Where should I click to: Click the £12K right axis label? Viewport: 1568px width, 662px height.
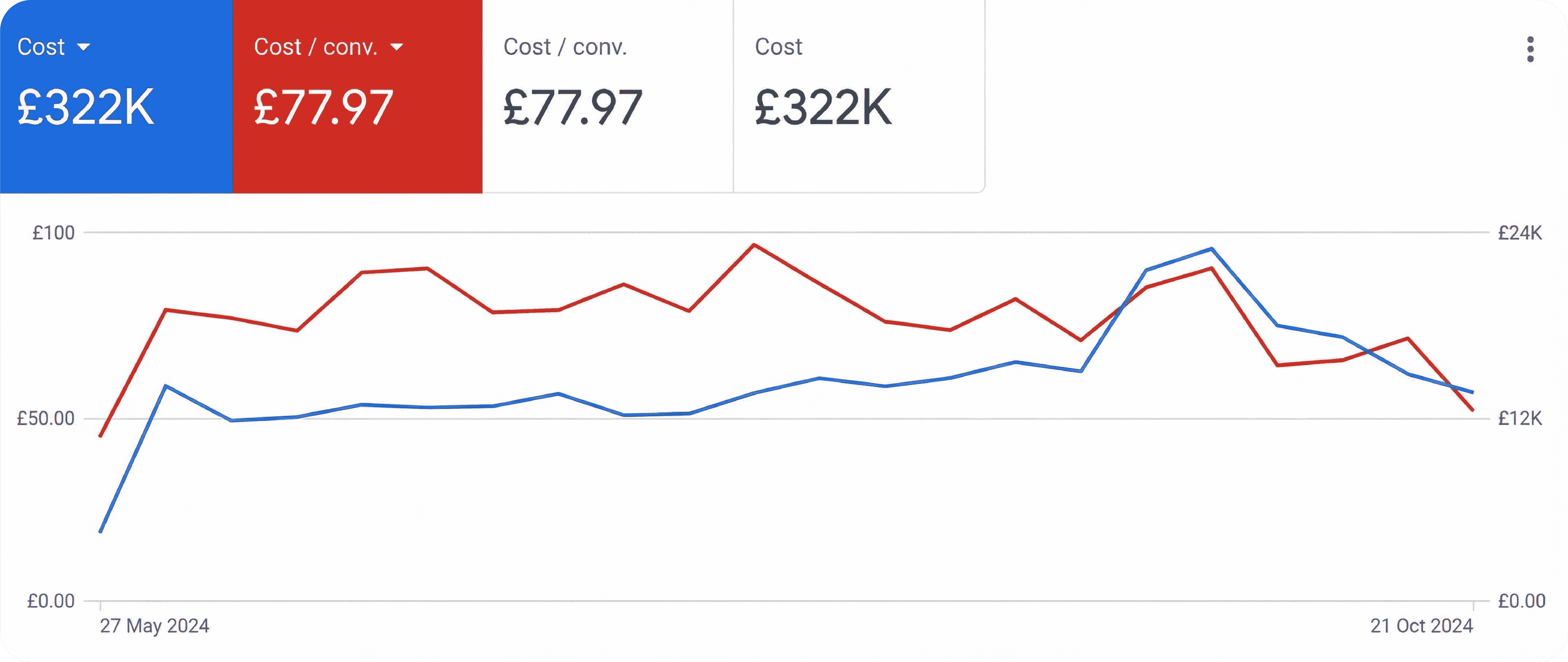pos(1520,418)
